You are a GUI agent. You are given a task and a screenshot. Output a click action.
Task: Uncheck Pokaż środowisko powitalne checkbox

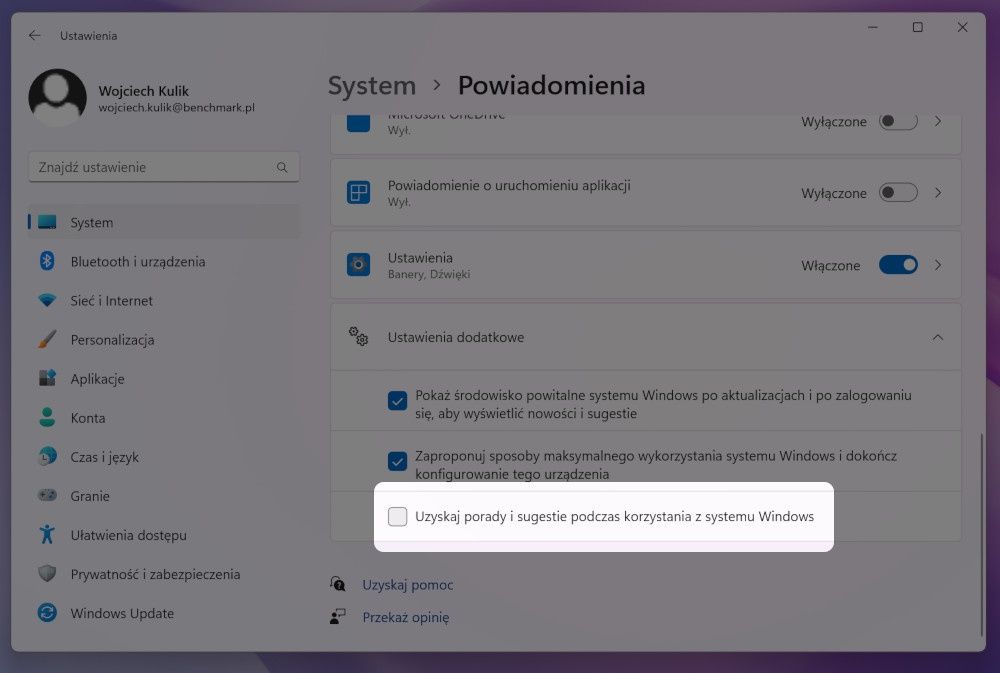coord(397,401)
